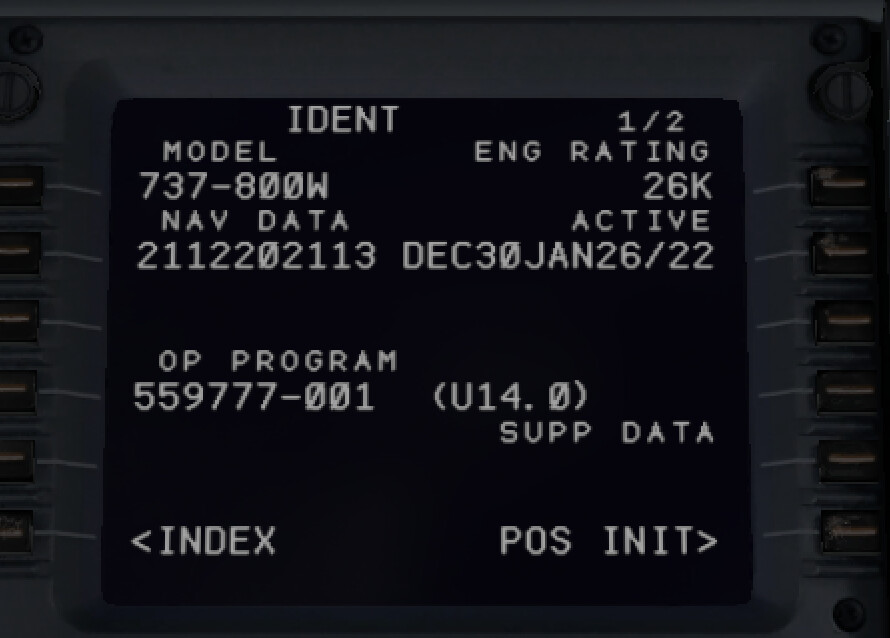Image resolution: width=890 pixels, height=638 pixels.
Task: Push right line select key beside POS INIT>
Action: click(x=850, y=531)
